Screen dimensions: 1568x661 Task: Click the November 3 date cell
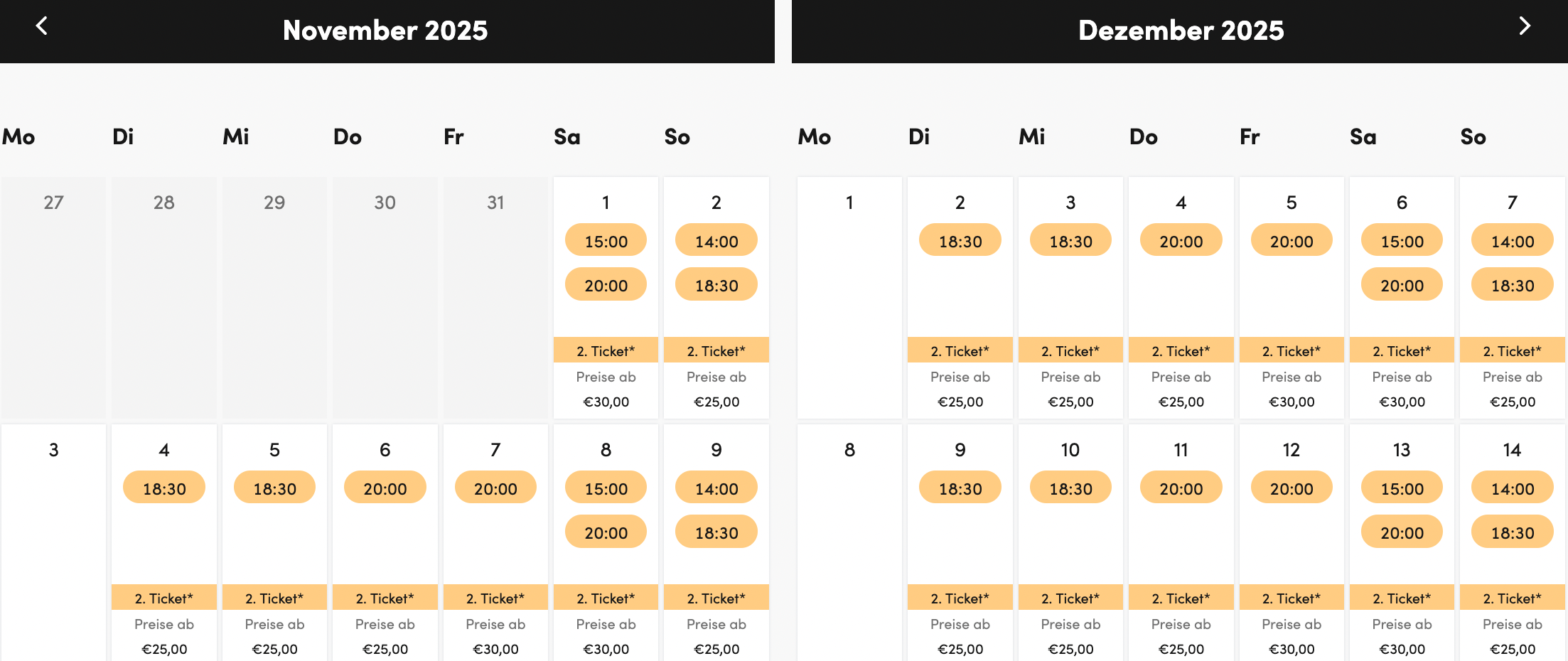coord(53,542)
